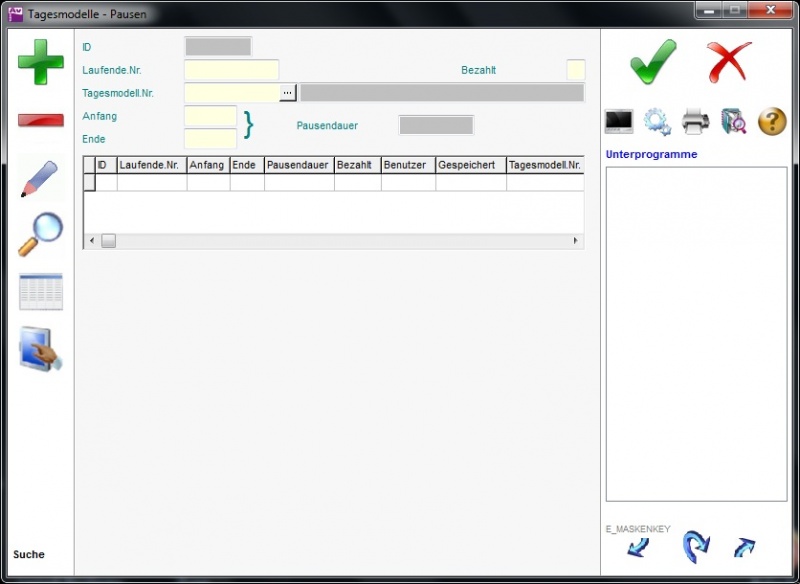Open Tagesmodell.Nr. lookup with the ellipsis button
This screenshot has width=800, height=584.
(x=288, y=93)
